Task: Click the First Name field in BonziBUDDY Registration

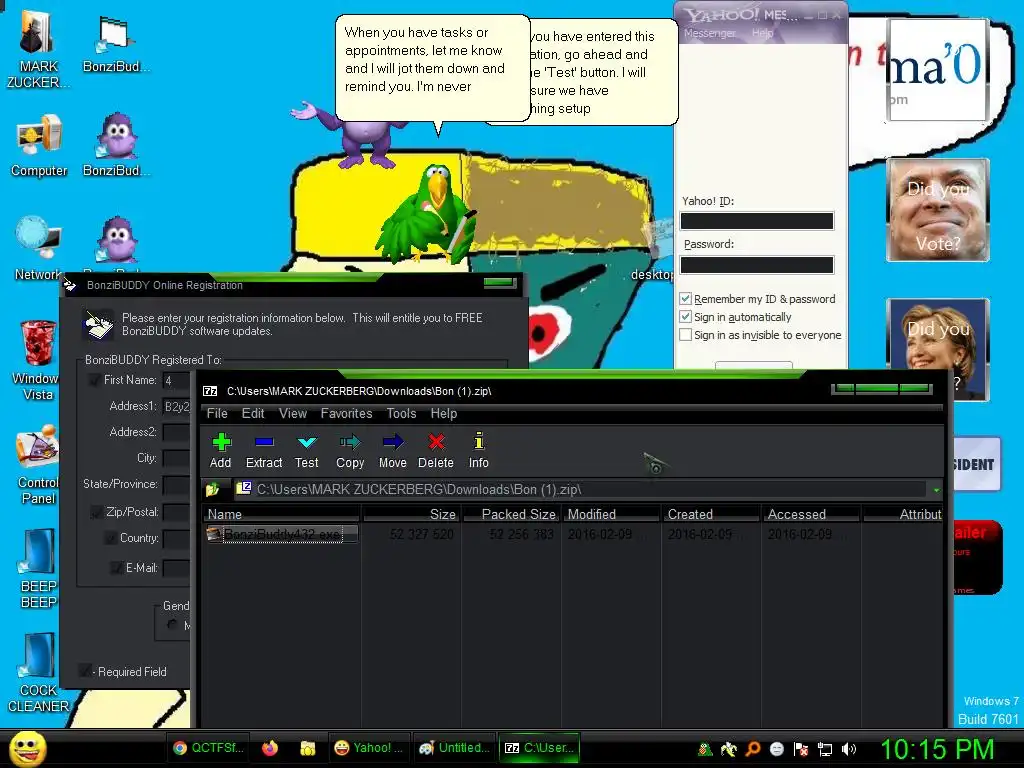Action: 176,380
